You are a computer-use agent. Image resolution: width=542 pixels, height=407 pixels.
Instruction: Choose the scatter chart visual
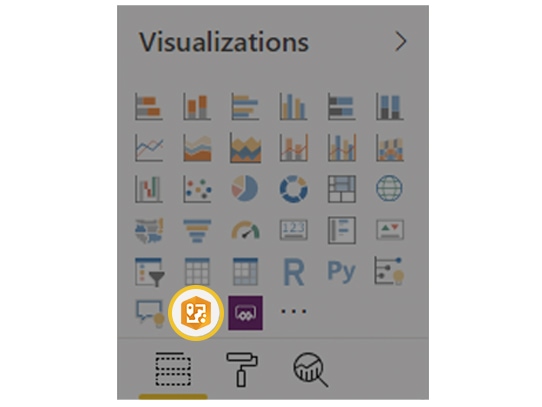[197, 189]
